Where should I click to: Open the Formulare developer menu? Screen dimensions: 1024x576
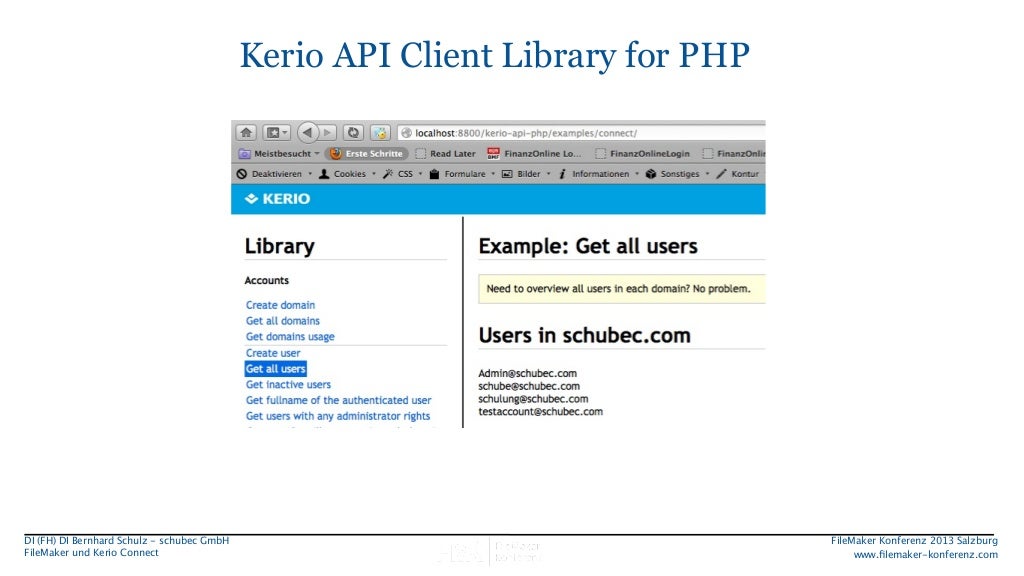(462, 174)
